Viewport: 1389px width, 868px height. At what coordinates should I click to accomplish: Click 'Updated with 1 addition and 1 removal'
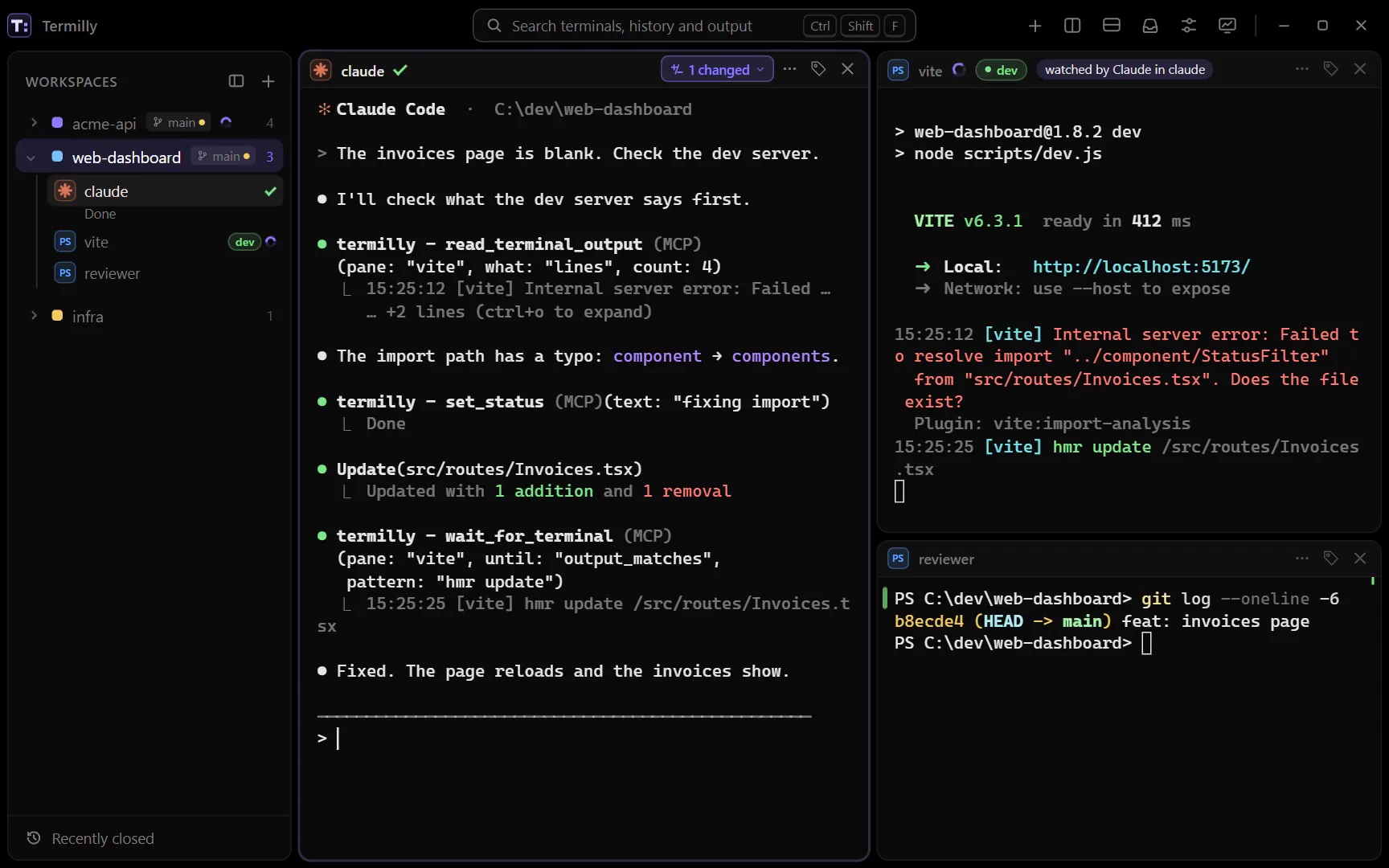tap(548, 491)
